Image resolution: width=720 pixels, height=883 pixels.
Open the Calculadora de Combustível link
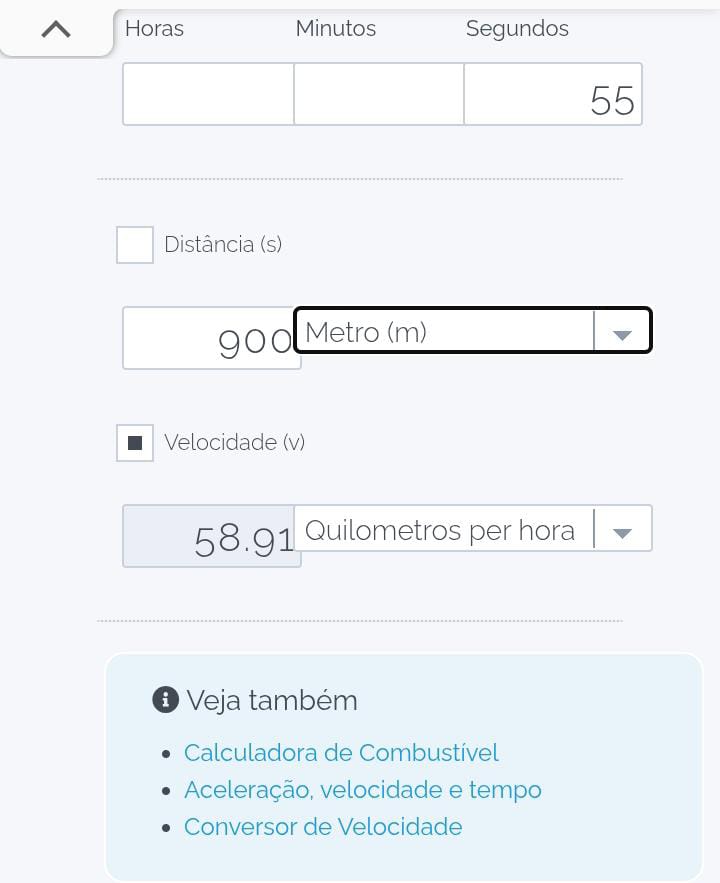pyautogui.click(x=341, y=752)
